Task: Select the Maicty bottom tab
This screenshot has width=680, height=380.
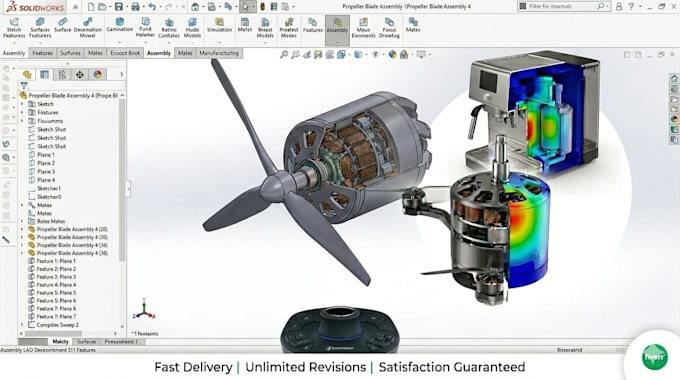Action: [x=60, y=342]
